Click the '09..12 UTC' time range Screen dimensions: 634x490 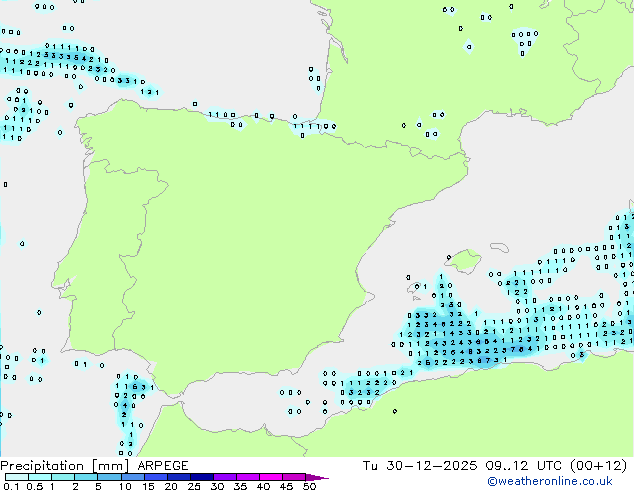tap(524, 466)
